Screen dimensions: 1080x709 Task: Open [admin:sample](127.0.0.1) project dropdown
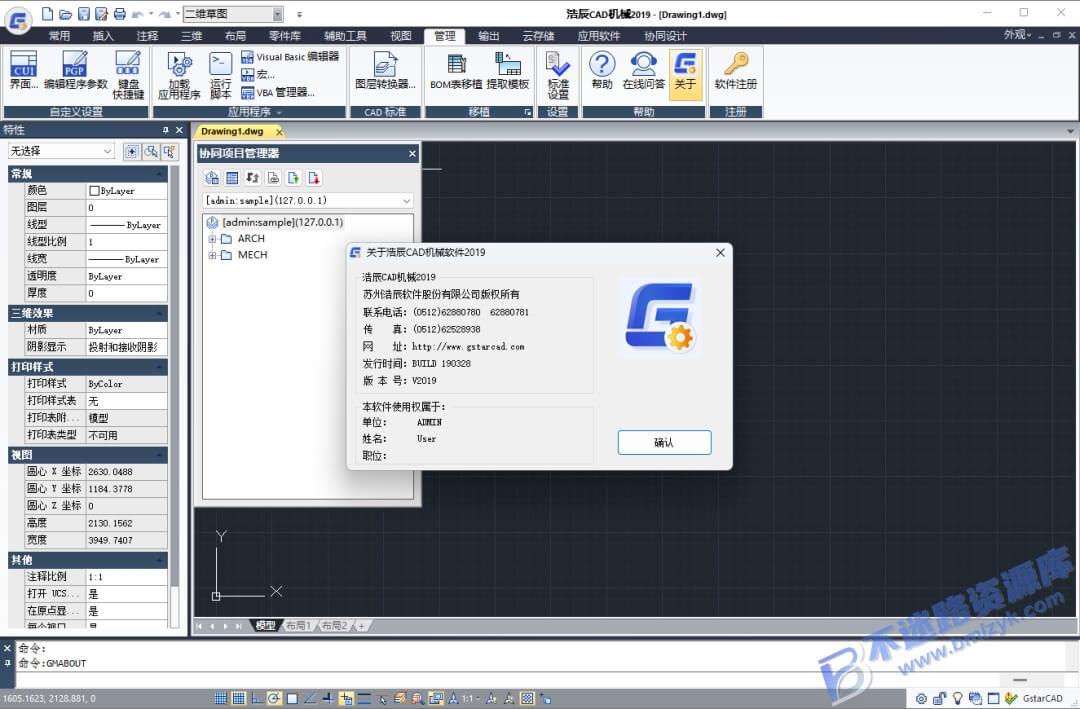pyautogui.click(x=308, y=201)
